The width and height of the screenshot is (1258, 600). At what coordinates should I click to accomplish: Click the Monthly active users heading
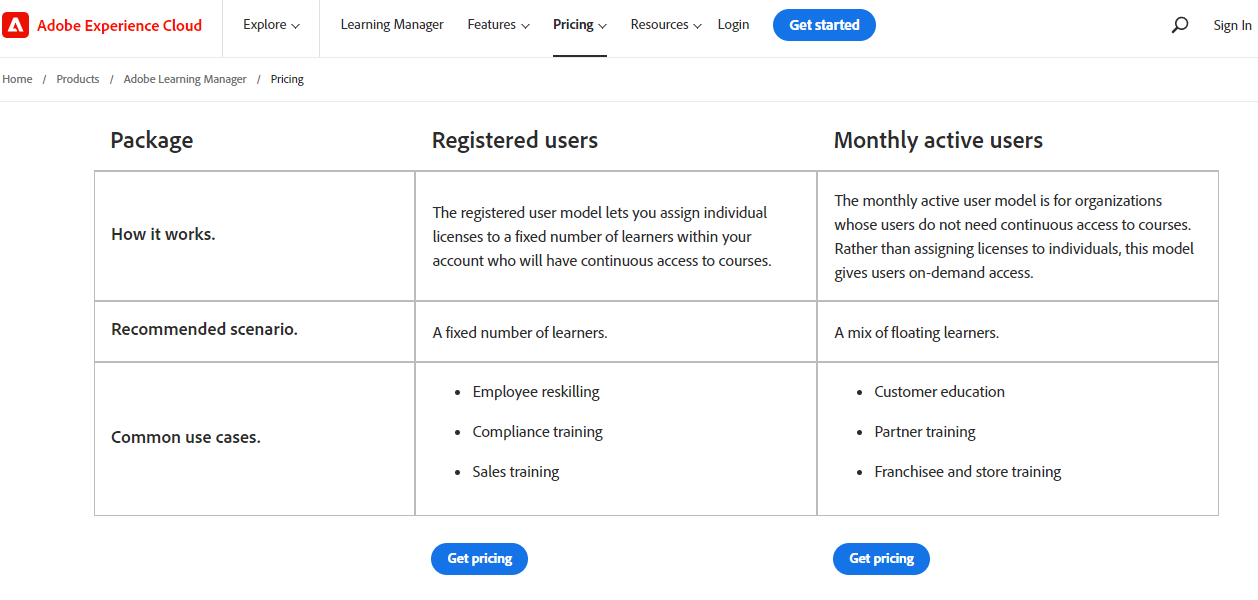[938, 140]
